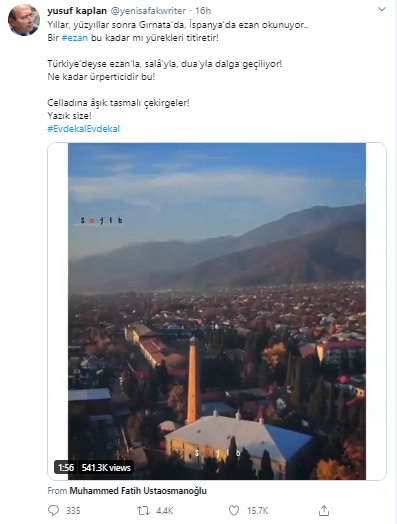Click yusuf kaplan's profile avatar
Viewport: 397px width, 524px height.
(x=23, y=20)
